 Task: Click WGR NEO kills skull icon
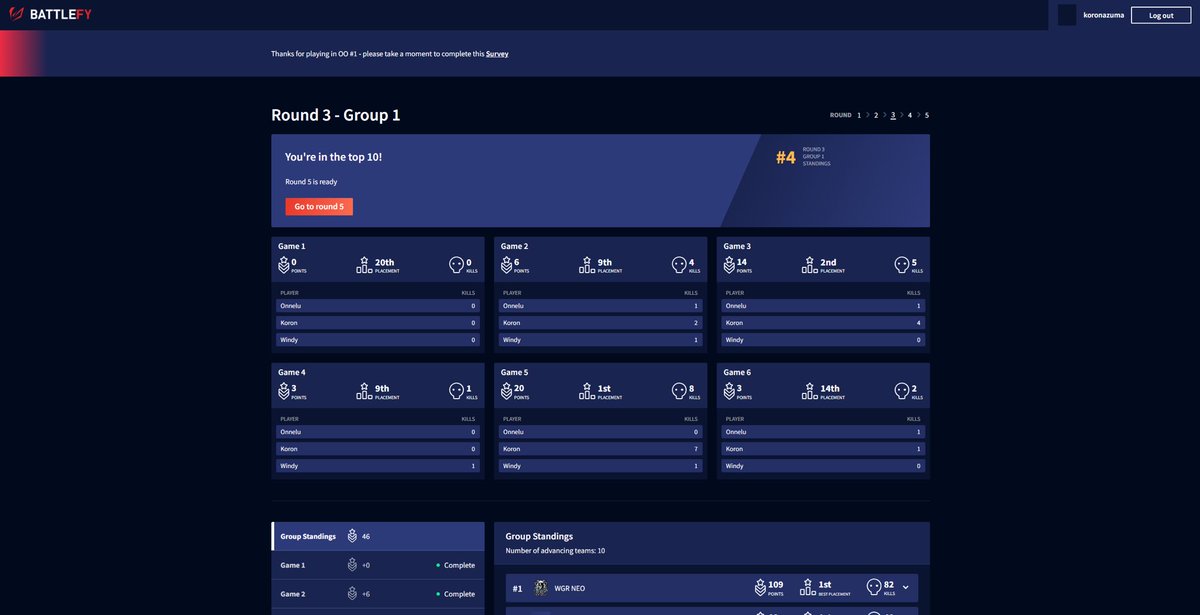coord(873,588)
